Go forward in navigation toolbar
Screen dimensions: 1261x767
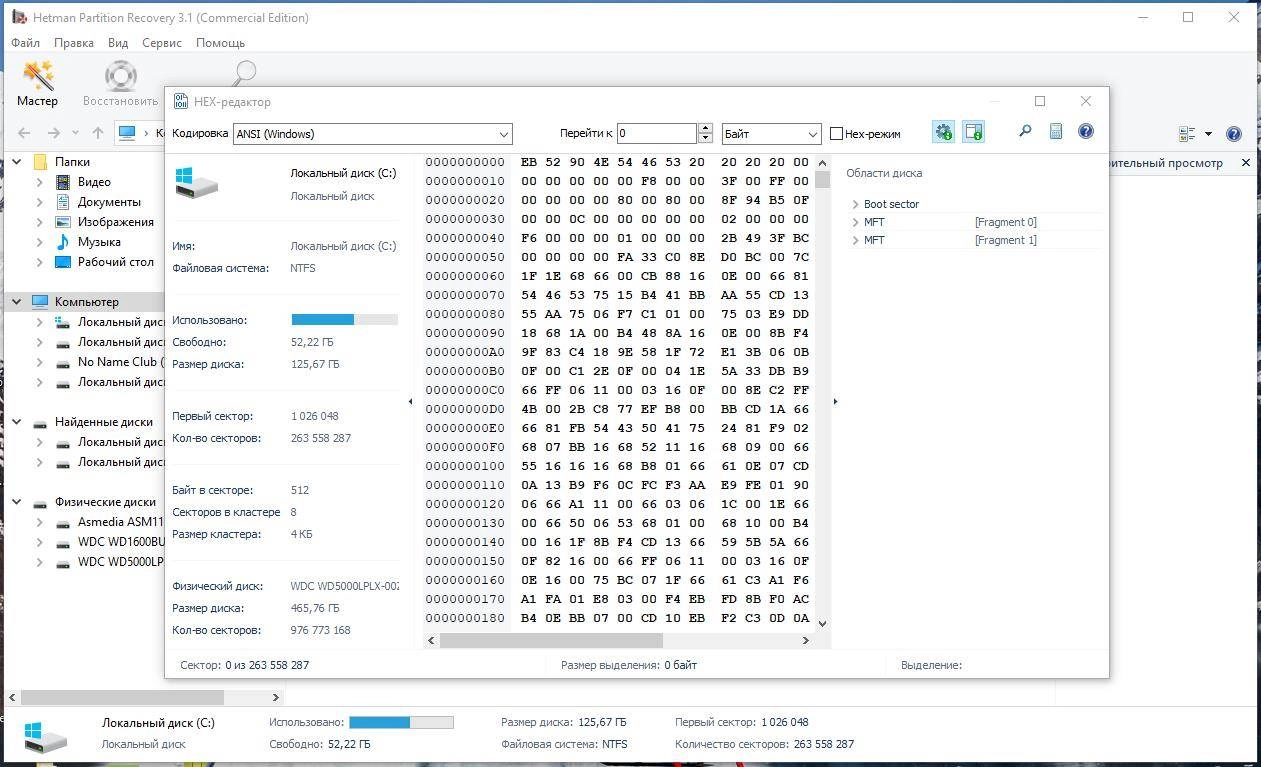54,132
